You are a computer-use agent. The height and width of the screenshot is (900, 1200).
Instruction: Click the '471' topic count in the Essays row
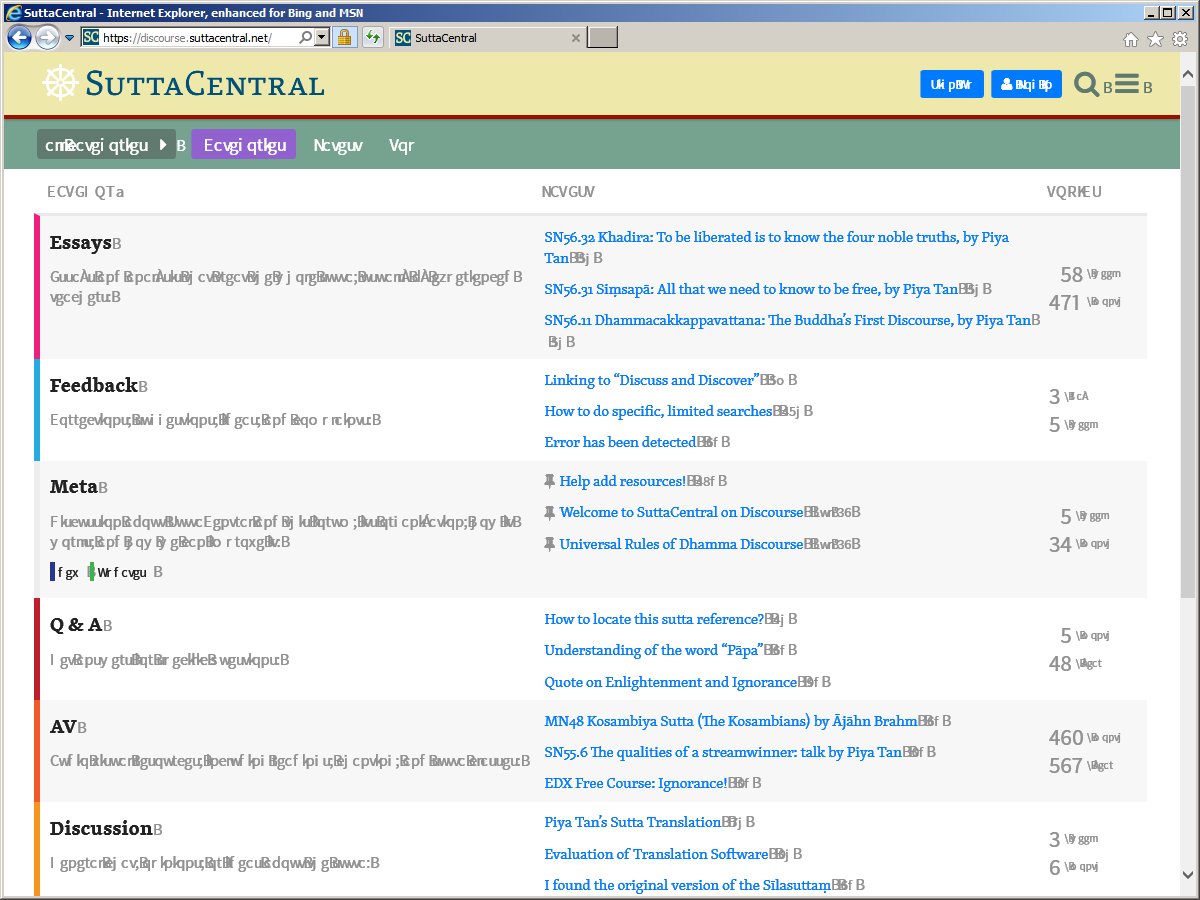[x=1064, y=303]
